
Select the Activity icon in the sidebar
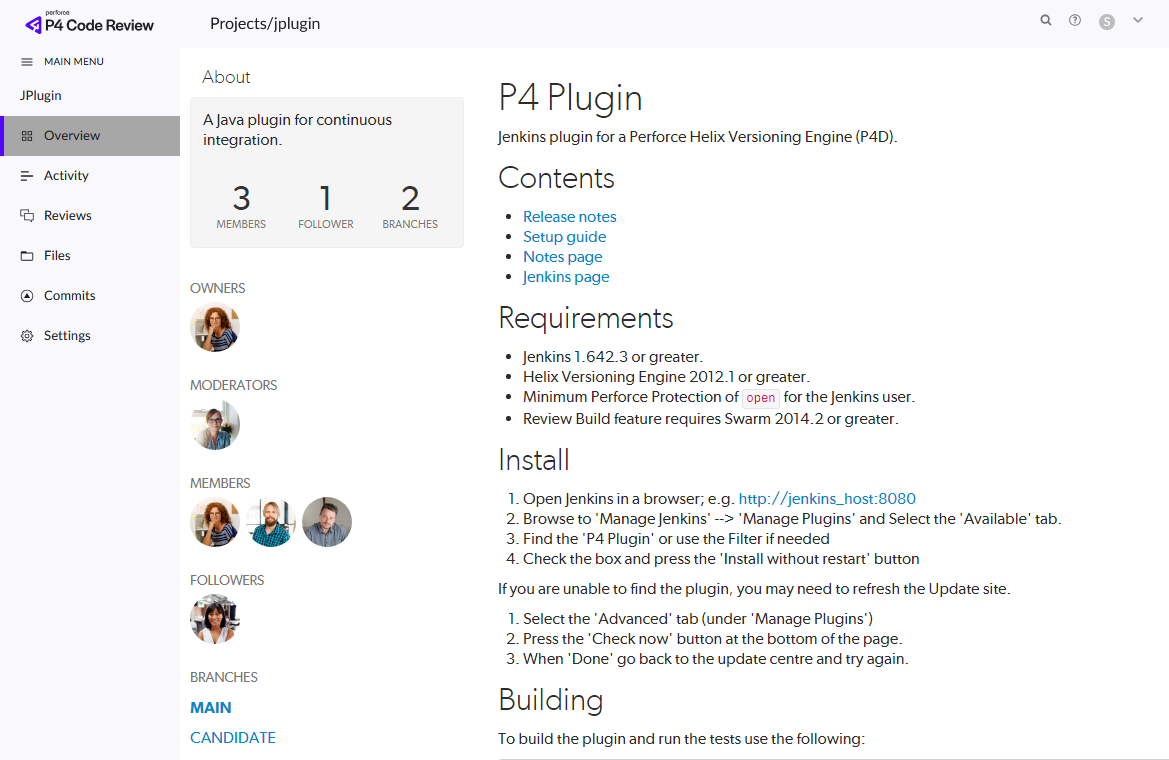[x=26, y=175]
